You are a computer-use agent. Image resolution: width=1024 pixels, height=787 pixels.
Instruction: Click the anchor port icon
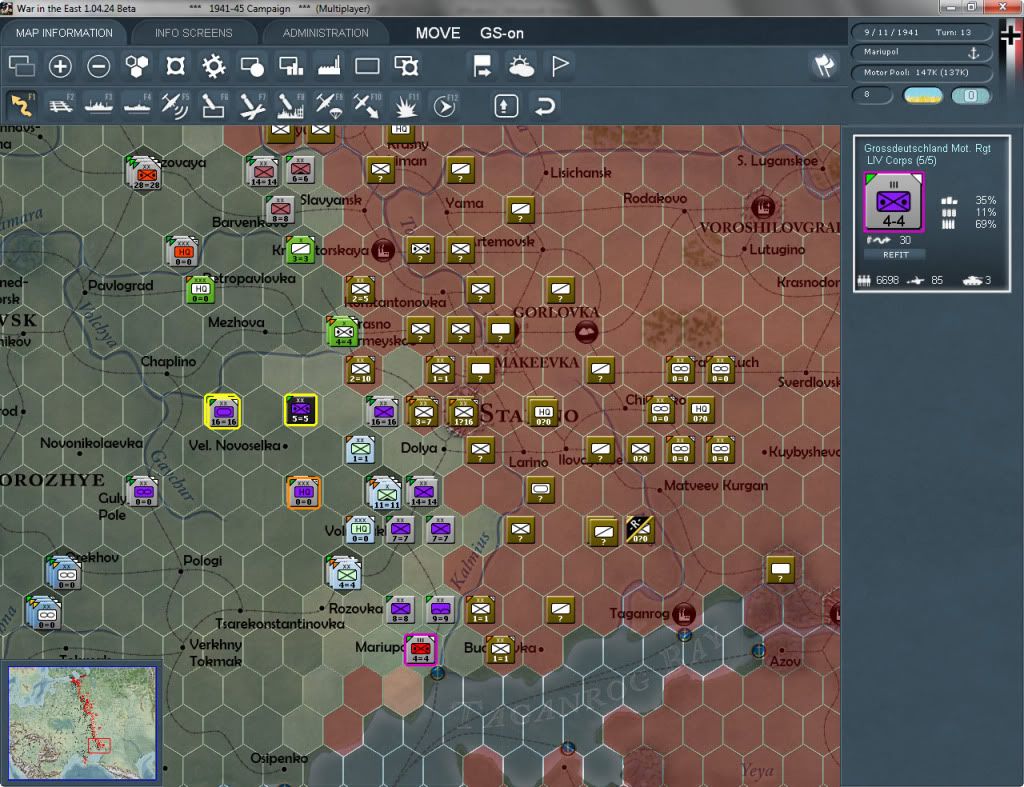click(x=973, y=52)
